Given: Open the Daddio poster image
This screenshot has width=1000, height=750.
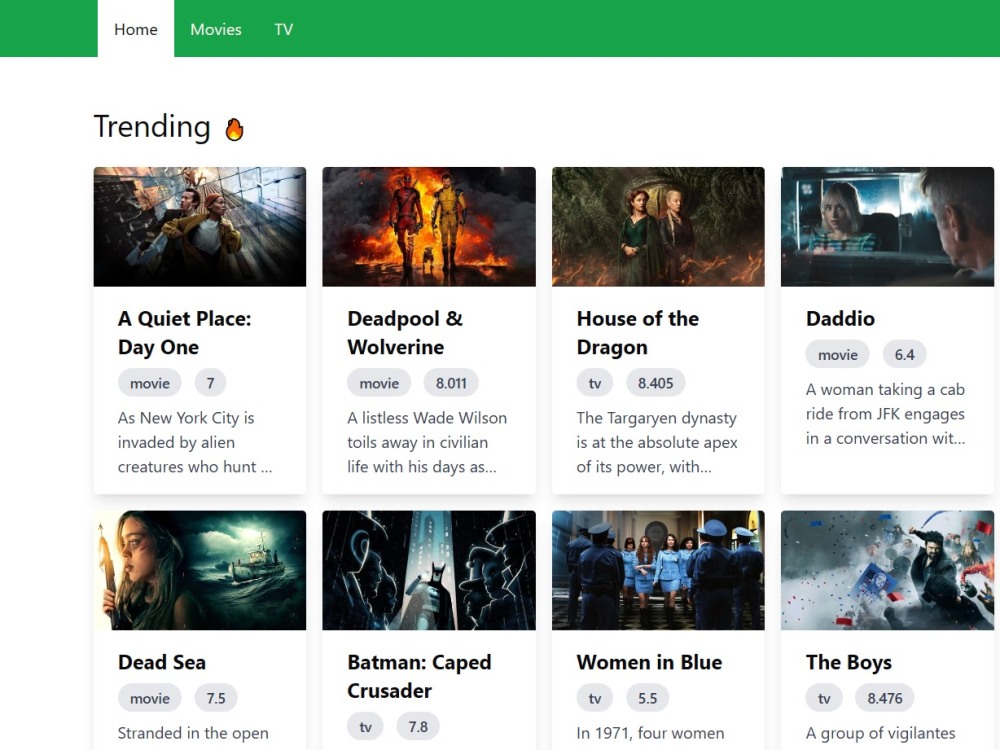Looking at the screenshot, I should tap(887, 226).
